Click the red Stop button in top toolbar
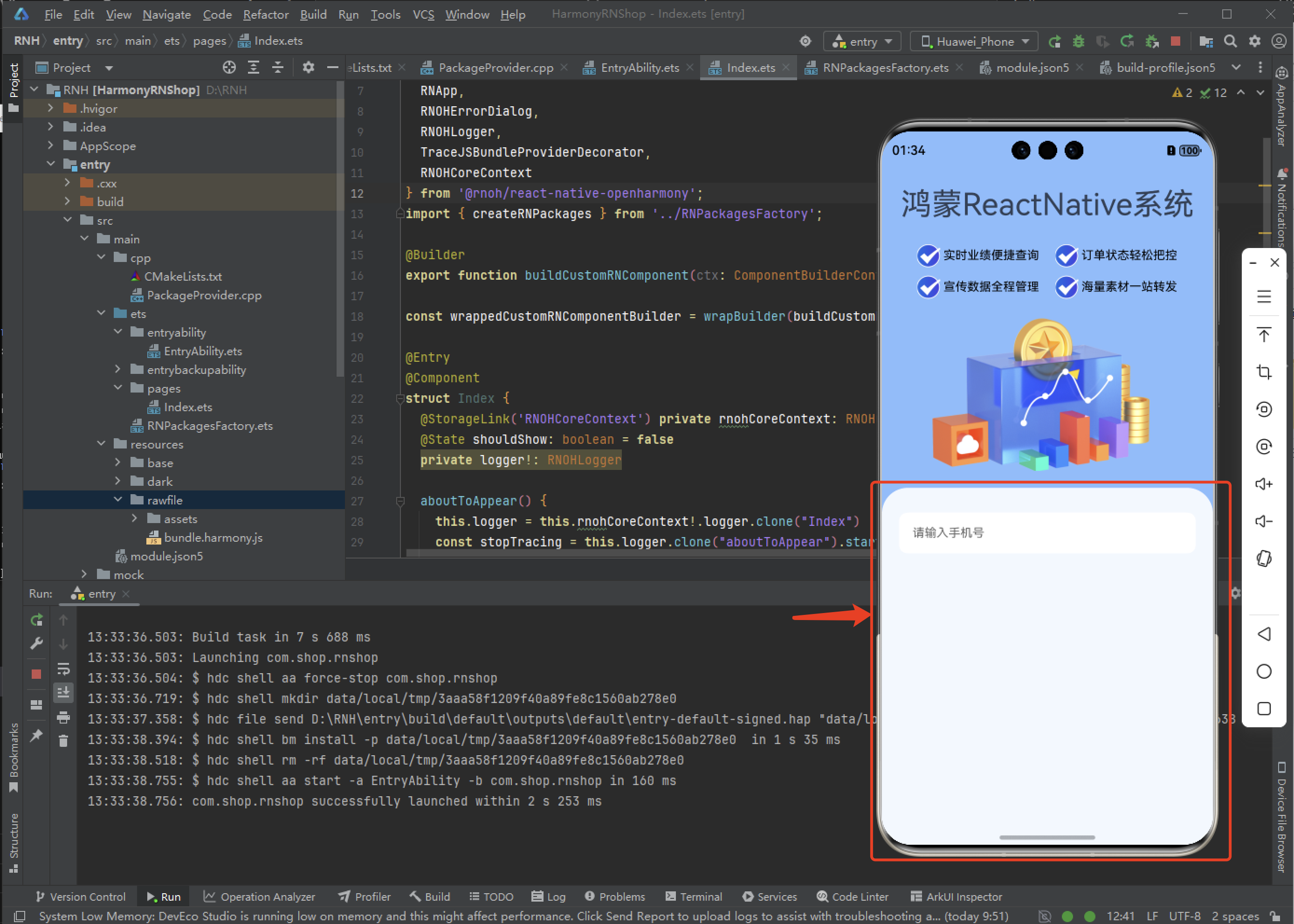1294x924 pixels. [1175, 41]
